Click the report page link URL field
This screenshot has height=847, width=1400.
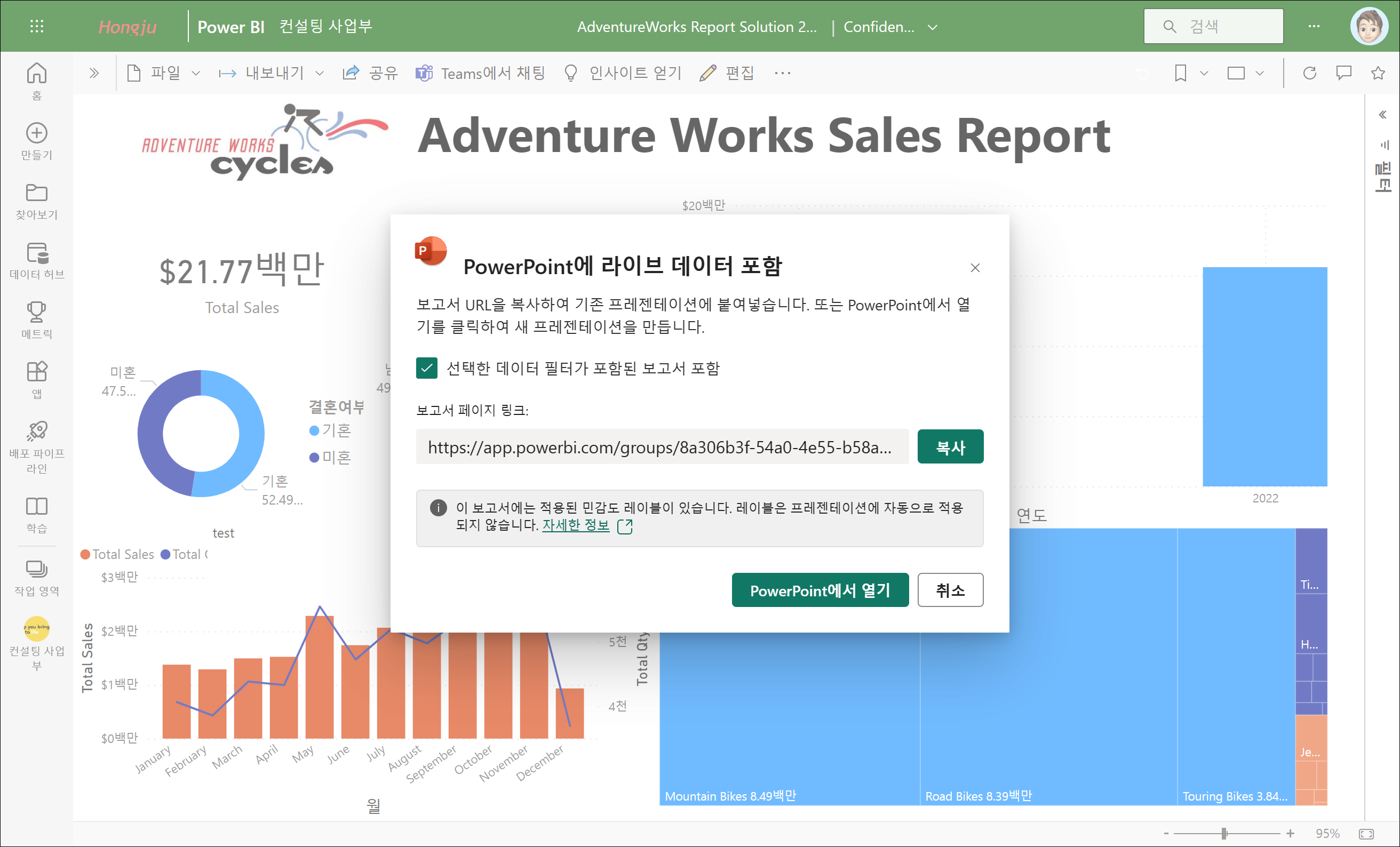pos(662,447)
